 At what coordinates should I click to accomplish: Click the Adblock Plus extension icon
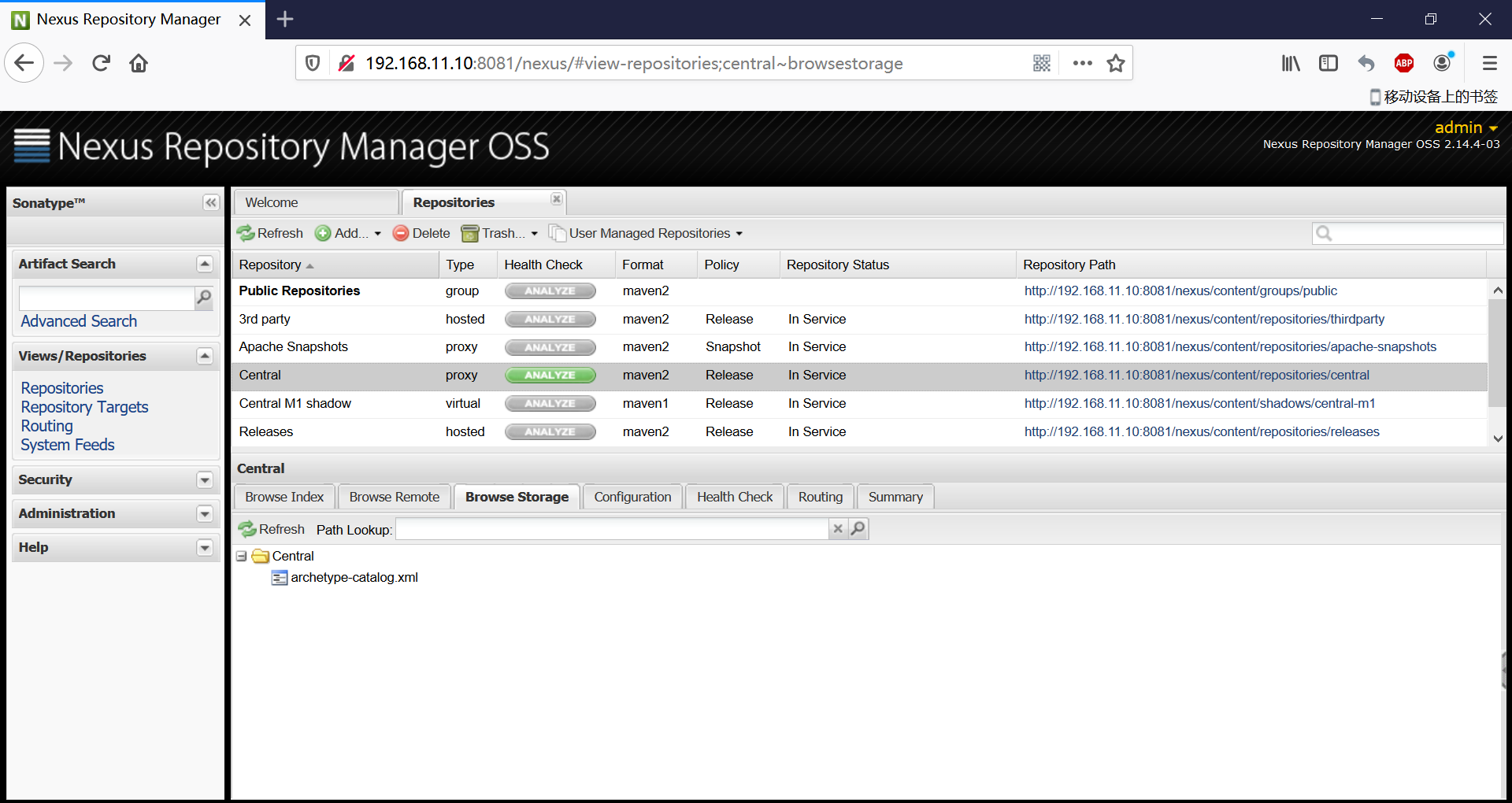(x=1403, y=63)
